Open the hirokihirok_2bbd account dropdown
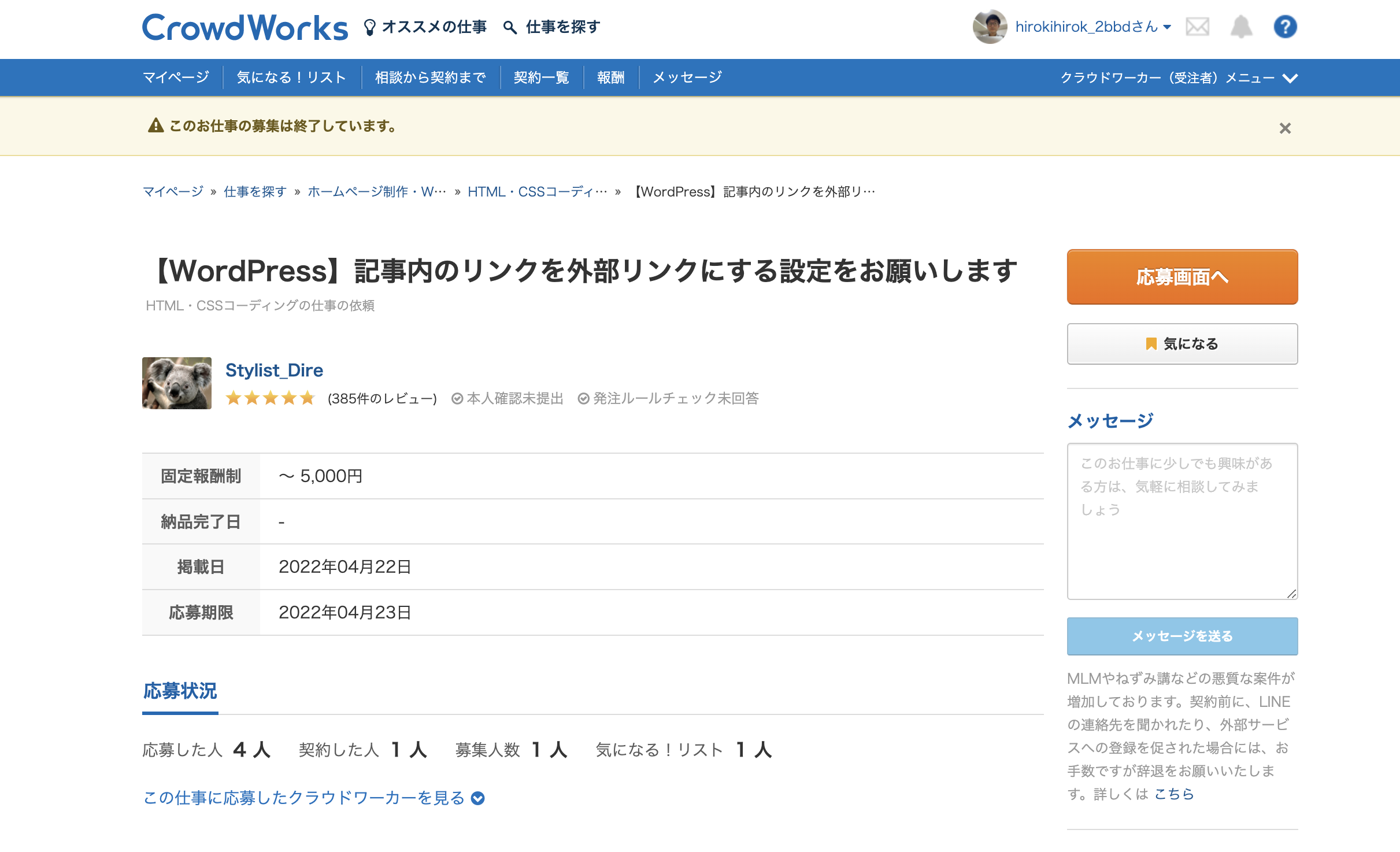This screenshot has height=852, width=1400. click(1093, 27)
